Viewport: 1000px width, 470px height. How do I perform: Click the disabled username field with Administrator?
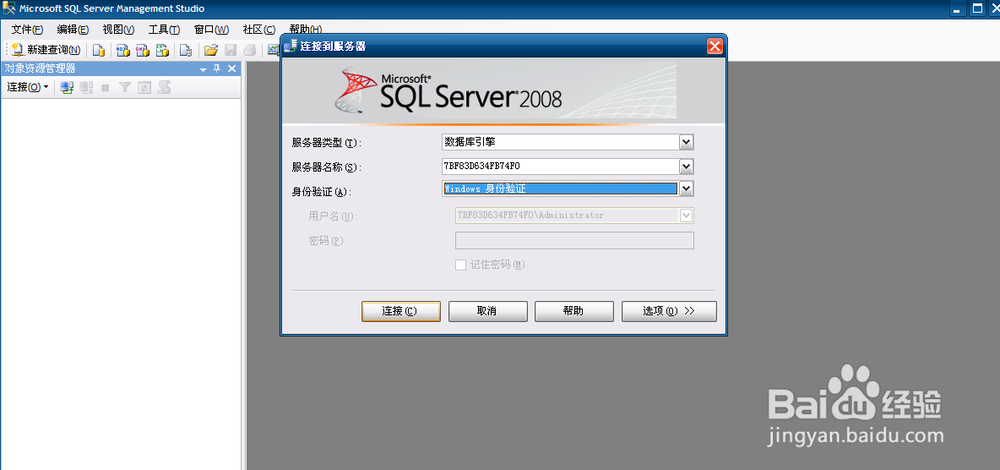574,216
